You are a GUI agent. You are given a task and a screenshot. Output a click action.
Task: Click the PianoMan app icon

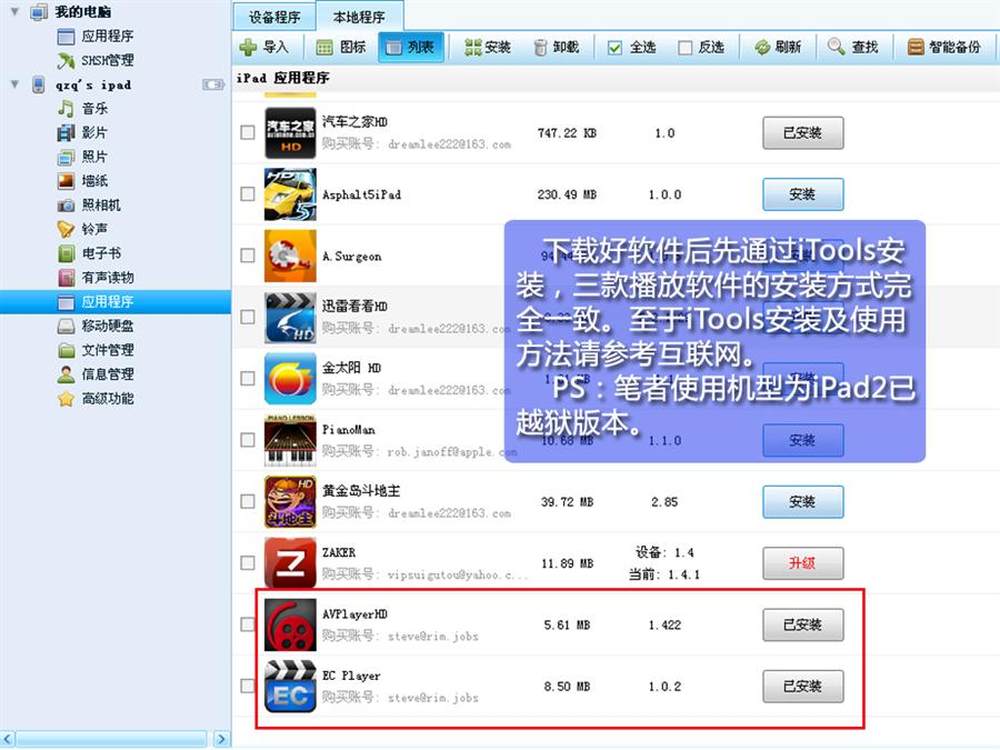pos(290,441)
